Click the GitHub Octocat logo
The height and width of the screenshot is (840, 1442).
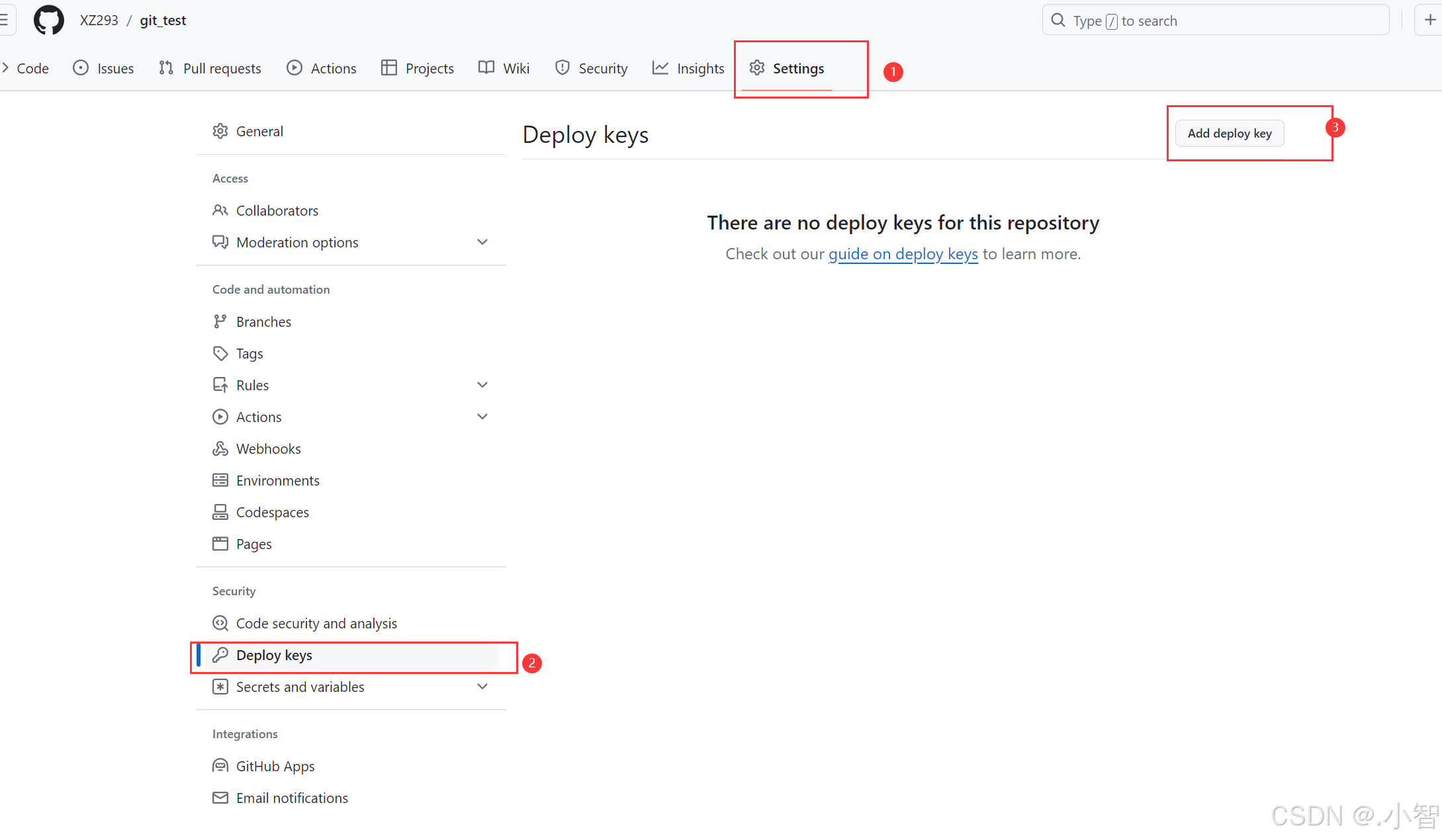coord(48,20)
